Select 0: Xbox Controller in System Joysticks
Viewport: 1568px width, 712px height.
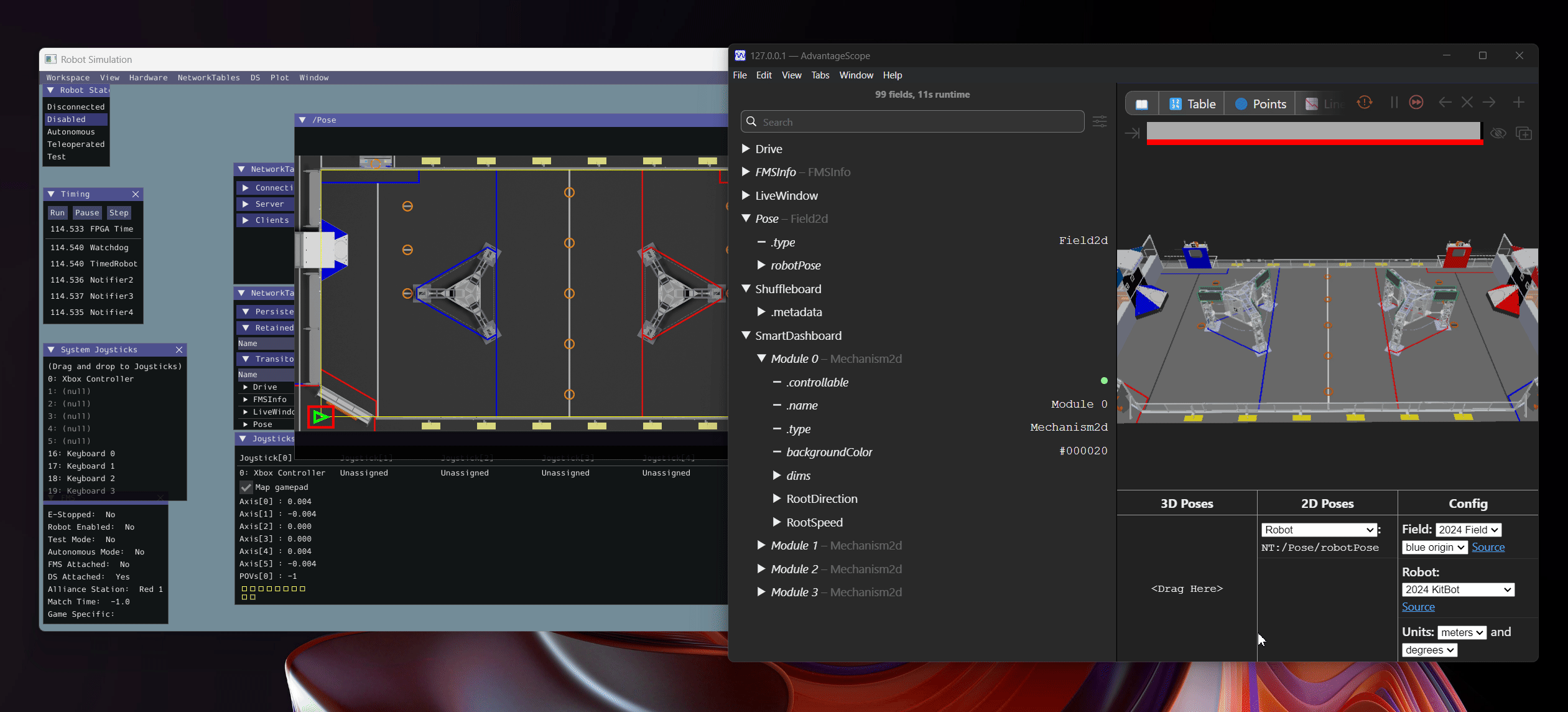(91, 379)
